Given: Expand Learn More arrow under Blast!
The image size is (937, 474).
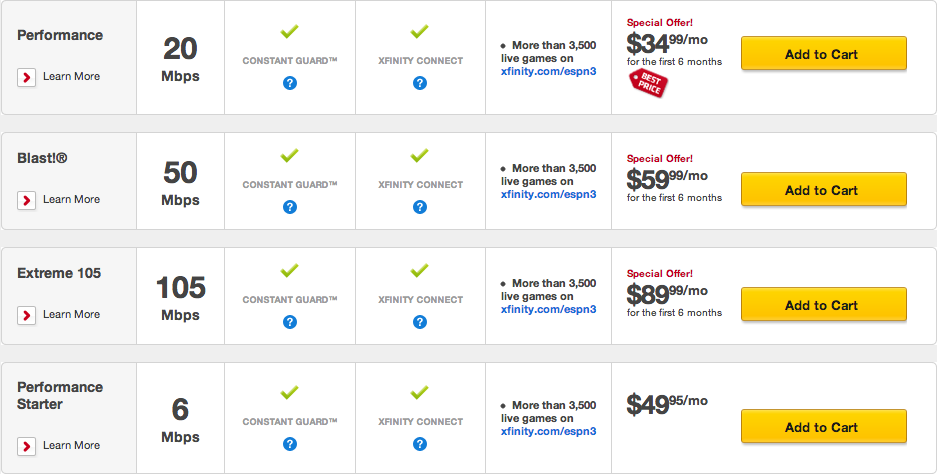Looking at the screenshot, I should pos(26,200).
